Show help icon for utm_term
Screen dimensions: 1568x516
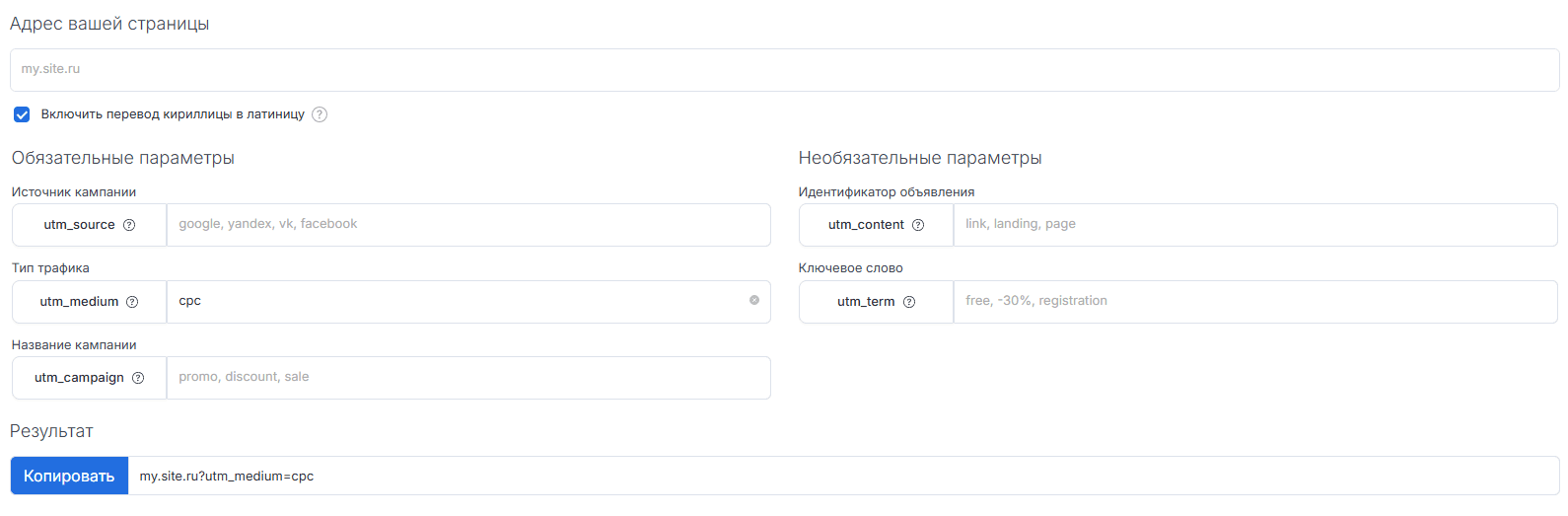(909, 302)
